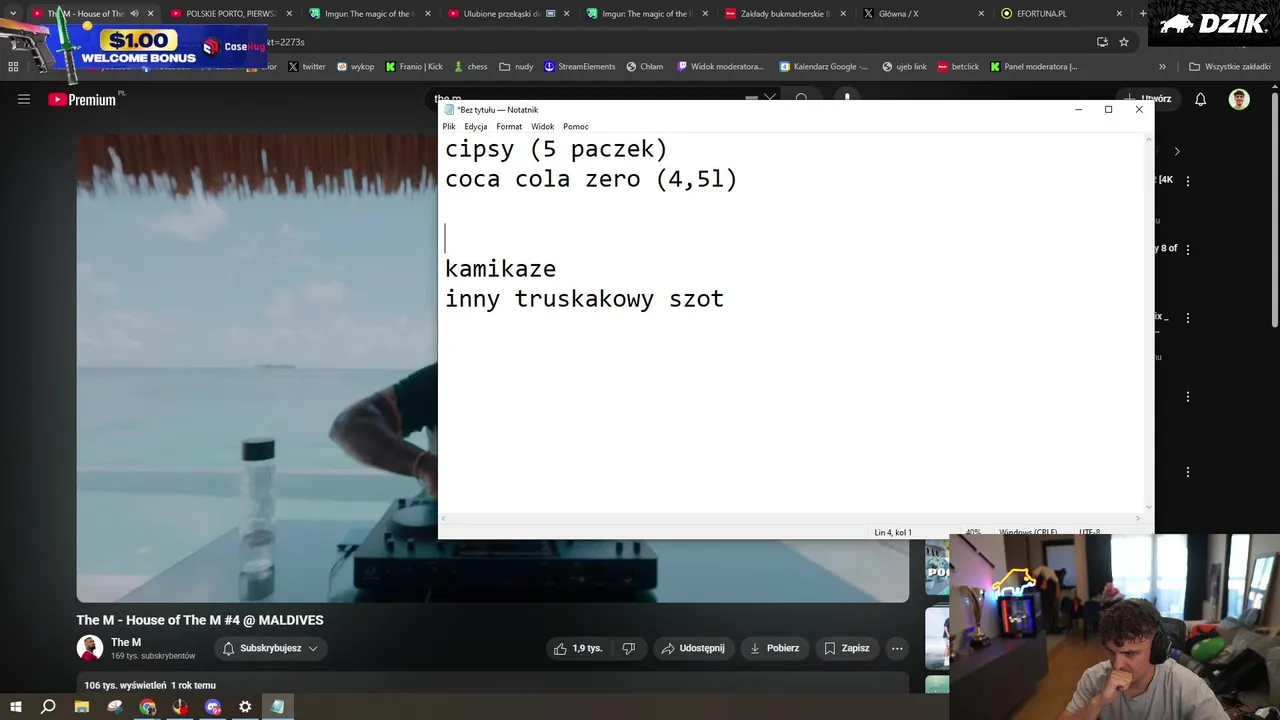The height and width of the screenshot is (720, 1280).
Task: Open the YouTube hamburger guide menu
Action: click(24, 99)
